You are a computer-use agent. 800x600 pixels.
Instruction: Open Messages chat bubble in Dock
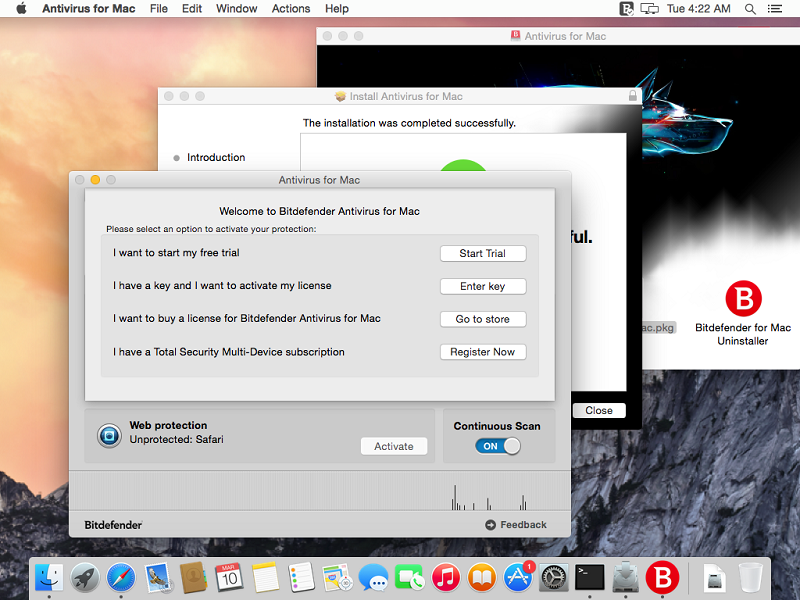click(373, 578)
